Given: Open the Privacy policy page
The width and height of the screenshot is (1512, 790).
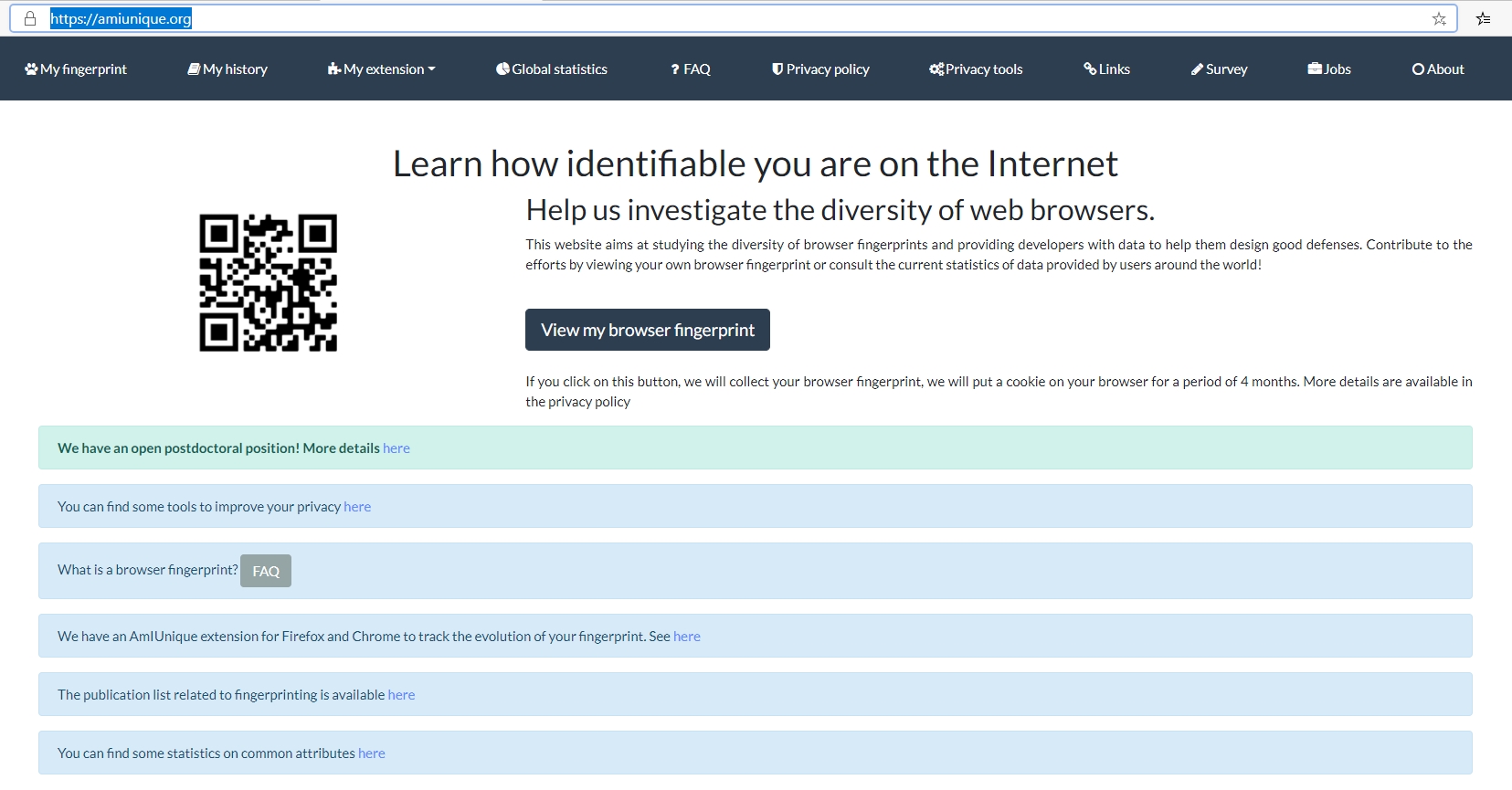Looking at the screenshot, I should coord(820,69).
